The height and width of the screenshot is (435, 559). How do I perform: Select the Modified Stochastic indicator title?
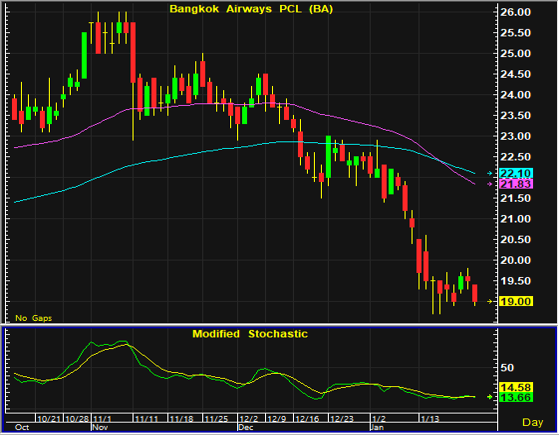coord(250,334)
